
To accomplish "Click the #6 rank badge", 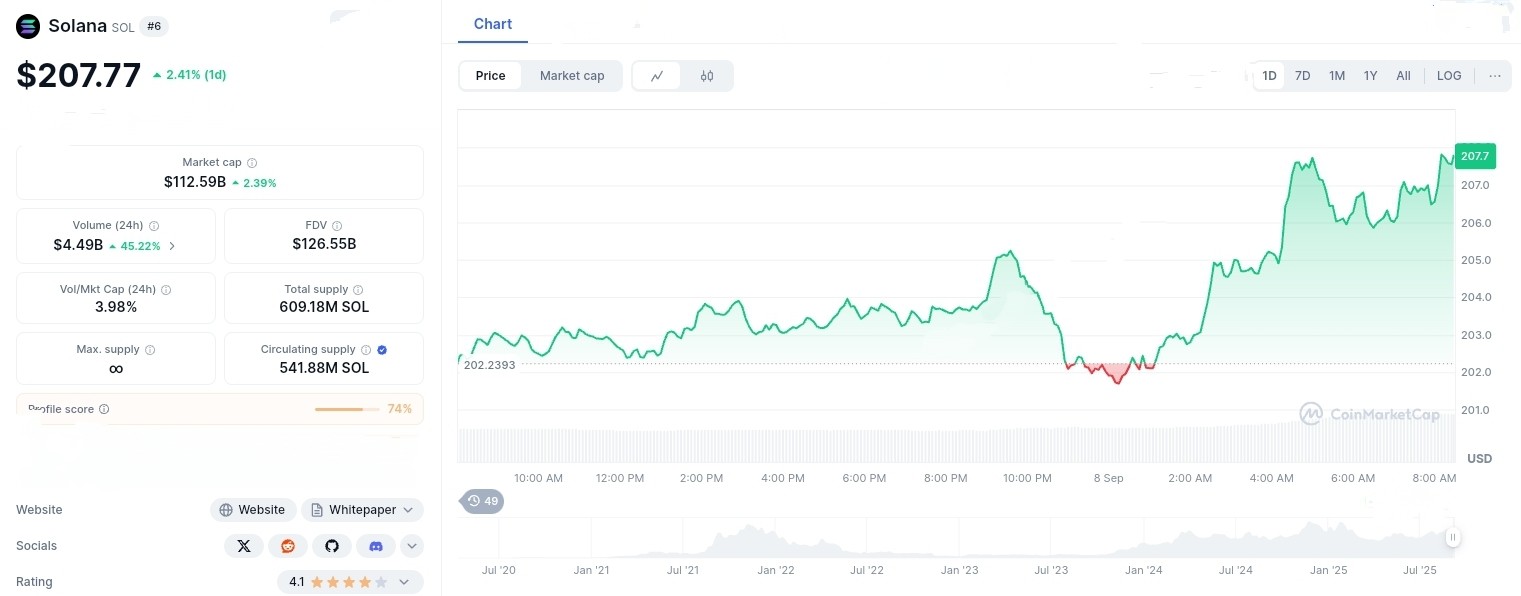I will (x=154, y=27).
